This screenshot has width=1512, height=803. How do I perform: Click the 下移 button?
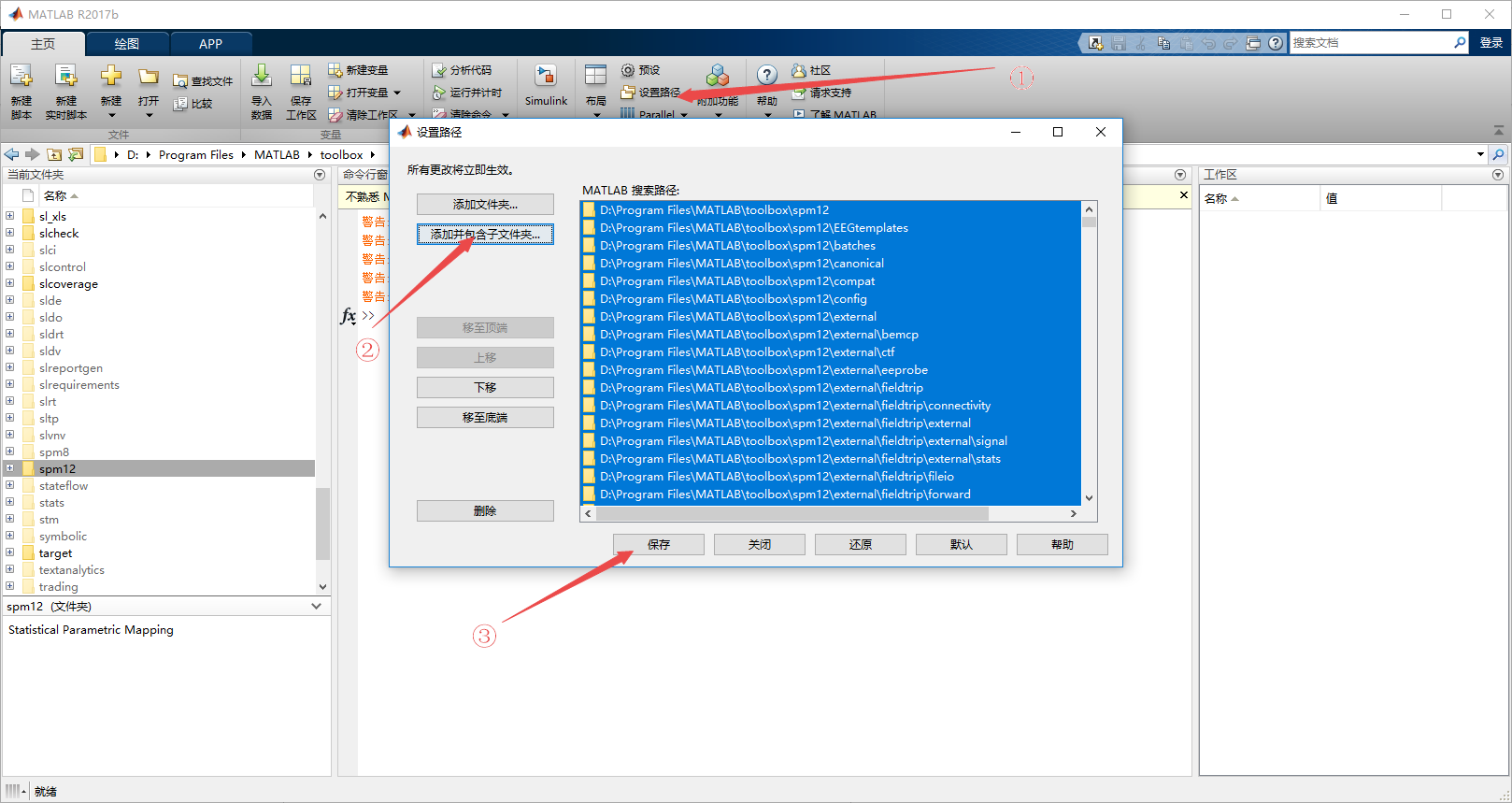(x=485, y=387)
